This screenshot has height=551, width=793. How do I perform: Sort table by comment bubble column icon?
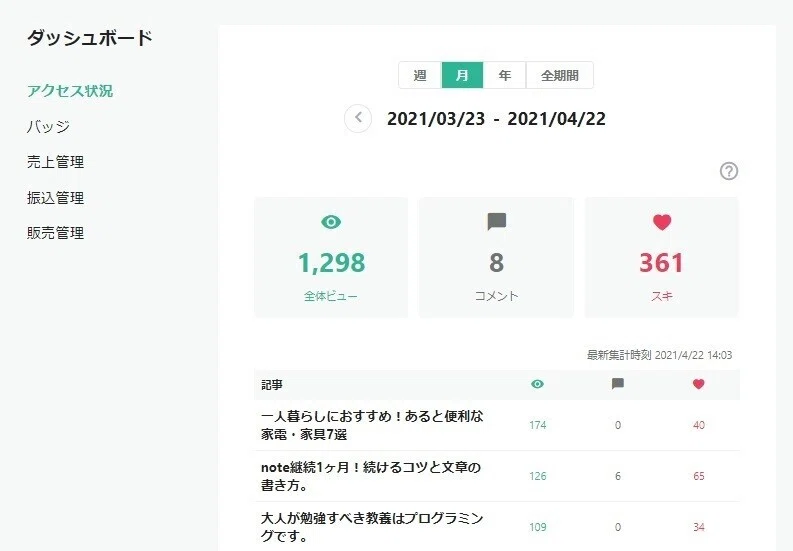point(618,384)
